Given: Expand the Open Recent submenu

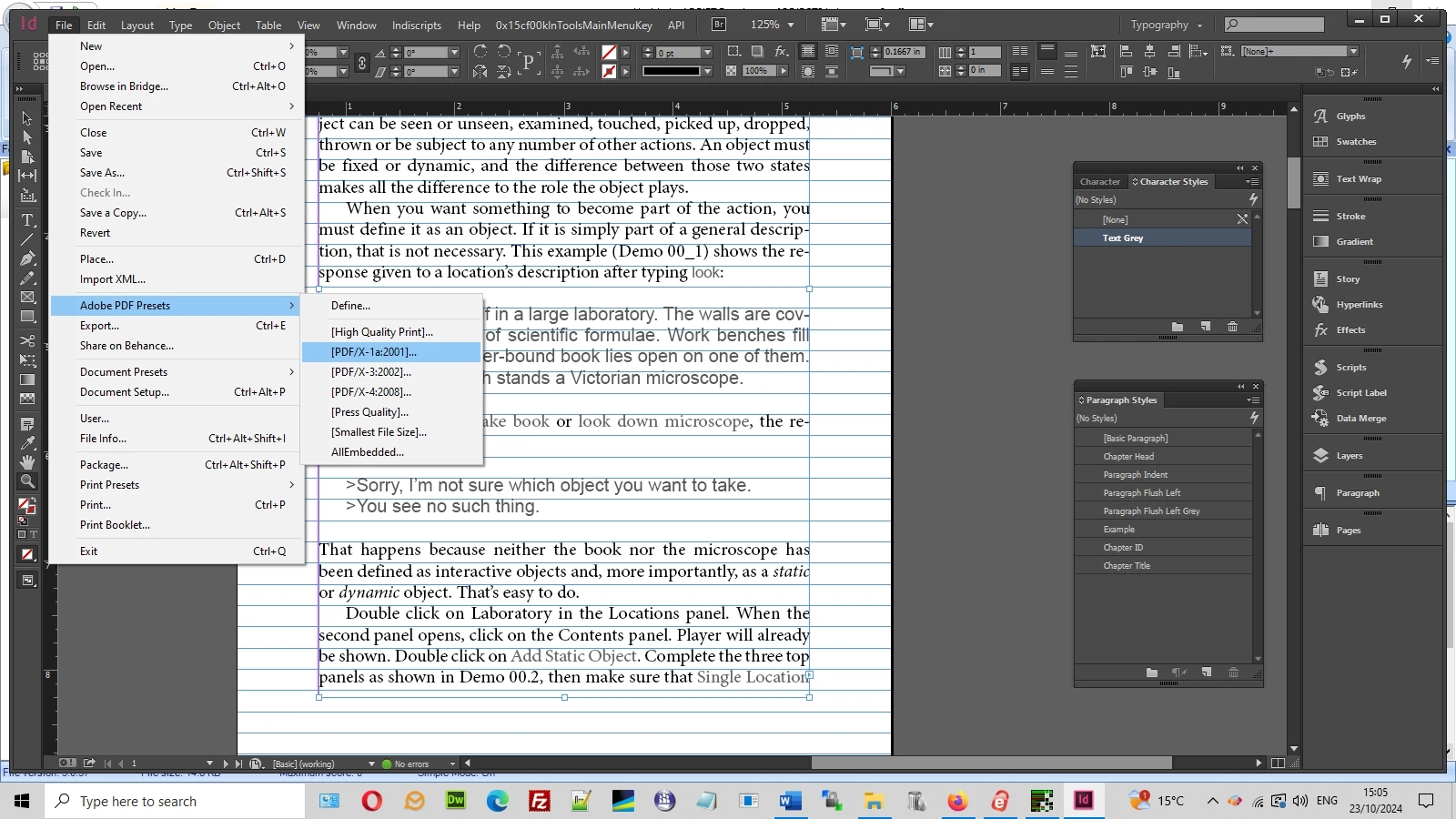Looking at the screenshot, I should [x=177, y=106].
